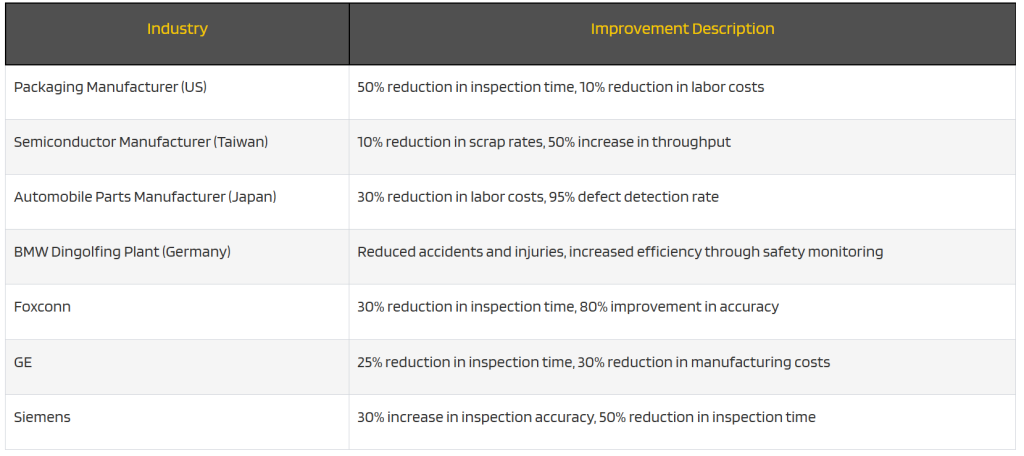Select '25% reduction in inspection time' text
1024x456 pixels.
pos(465,362)
